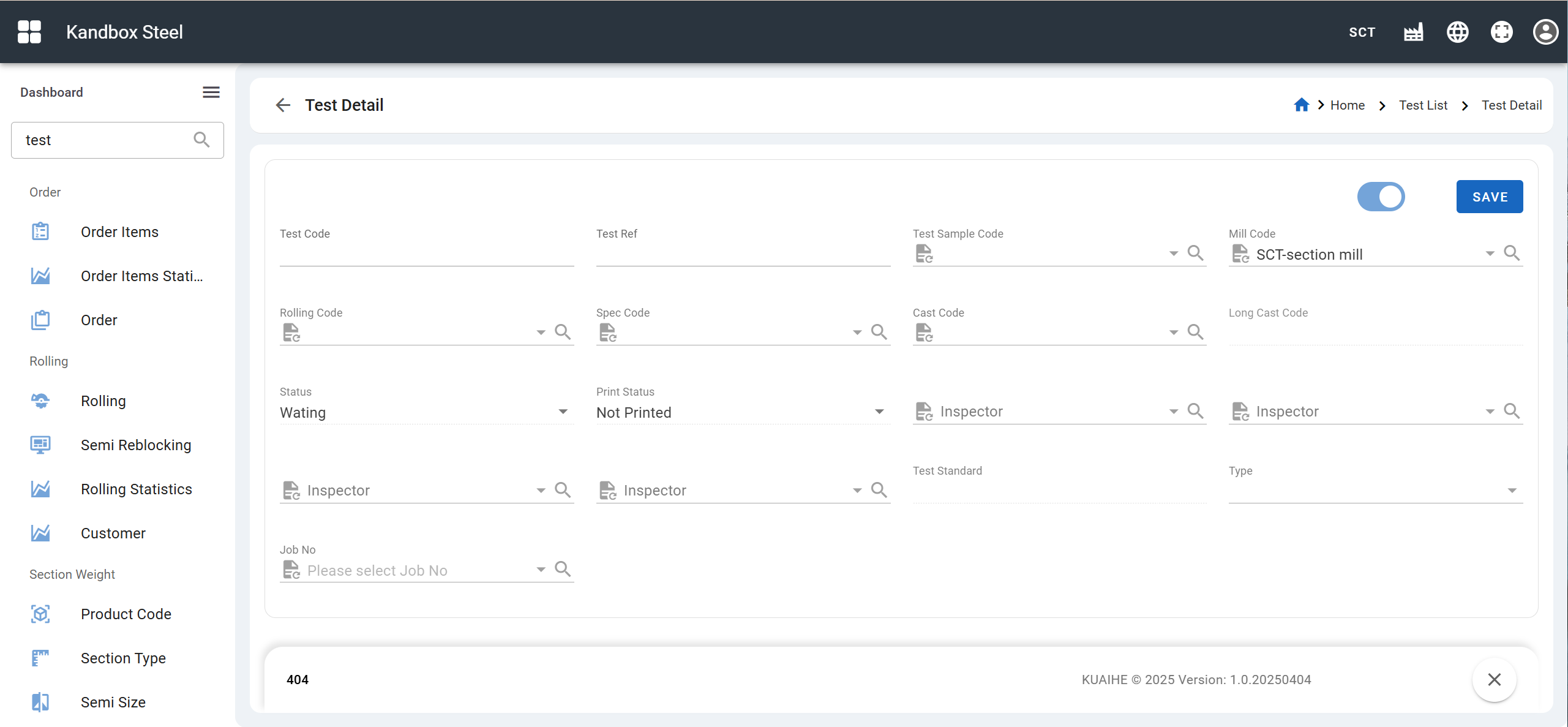Click the Test Code input field
Viewport: 1568px width, 727px height.
coord(426,254)
